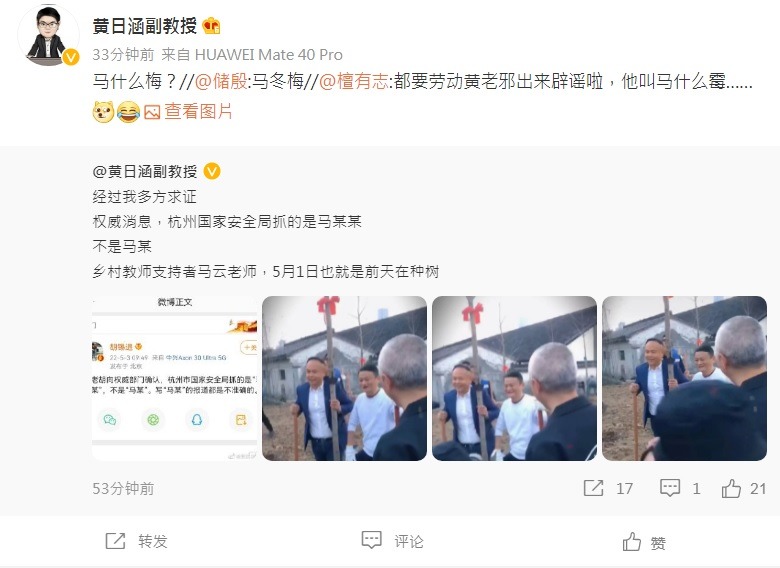This screenshot has height=568, width=780.
Task: Open the second tree-planting photo thumbnail
Action: tap(344, 378)
